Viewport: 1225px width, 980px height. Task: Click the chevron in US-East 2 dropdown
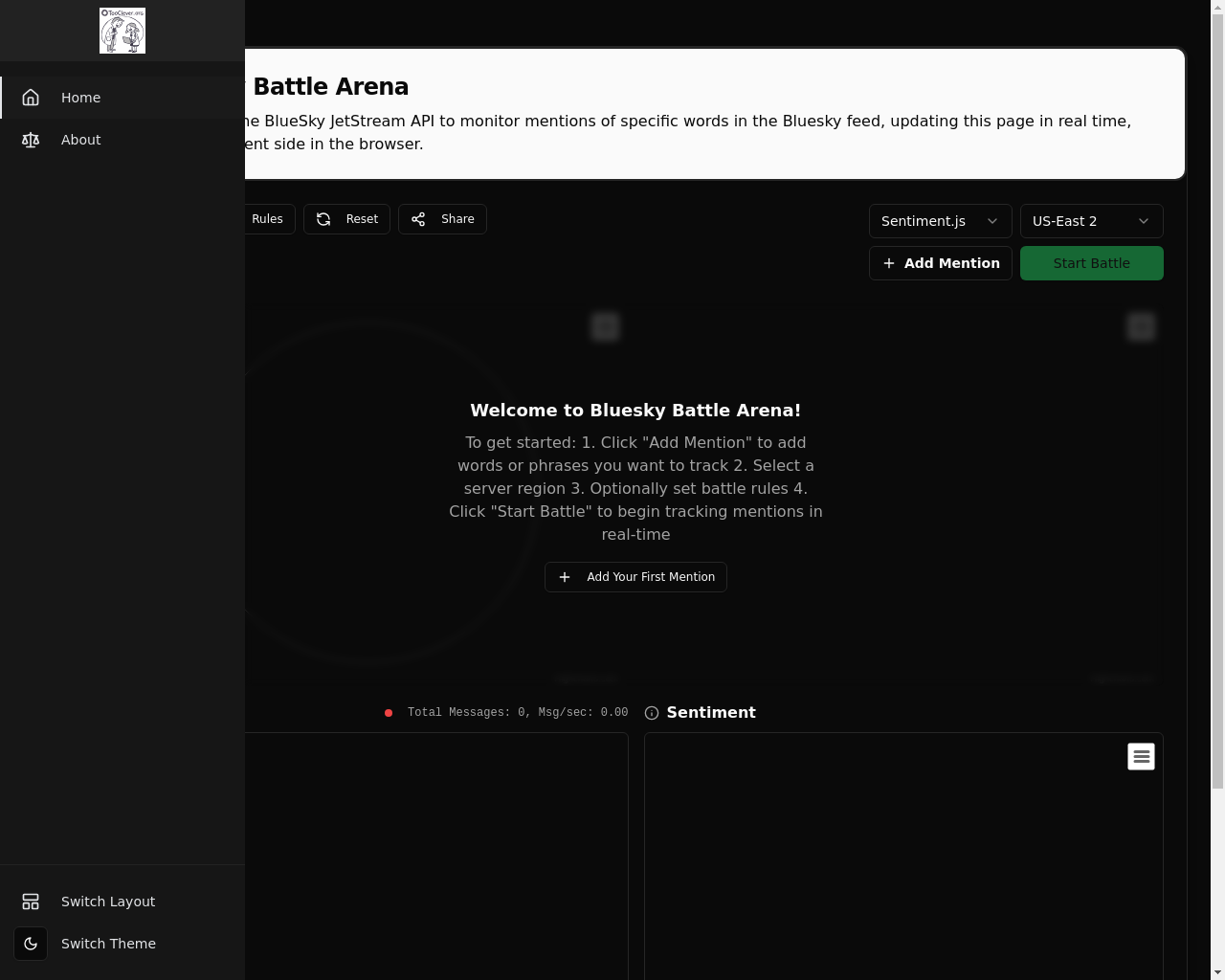point(1144,221)
